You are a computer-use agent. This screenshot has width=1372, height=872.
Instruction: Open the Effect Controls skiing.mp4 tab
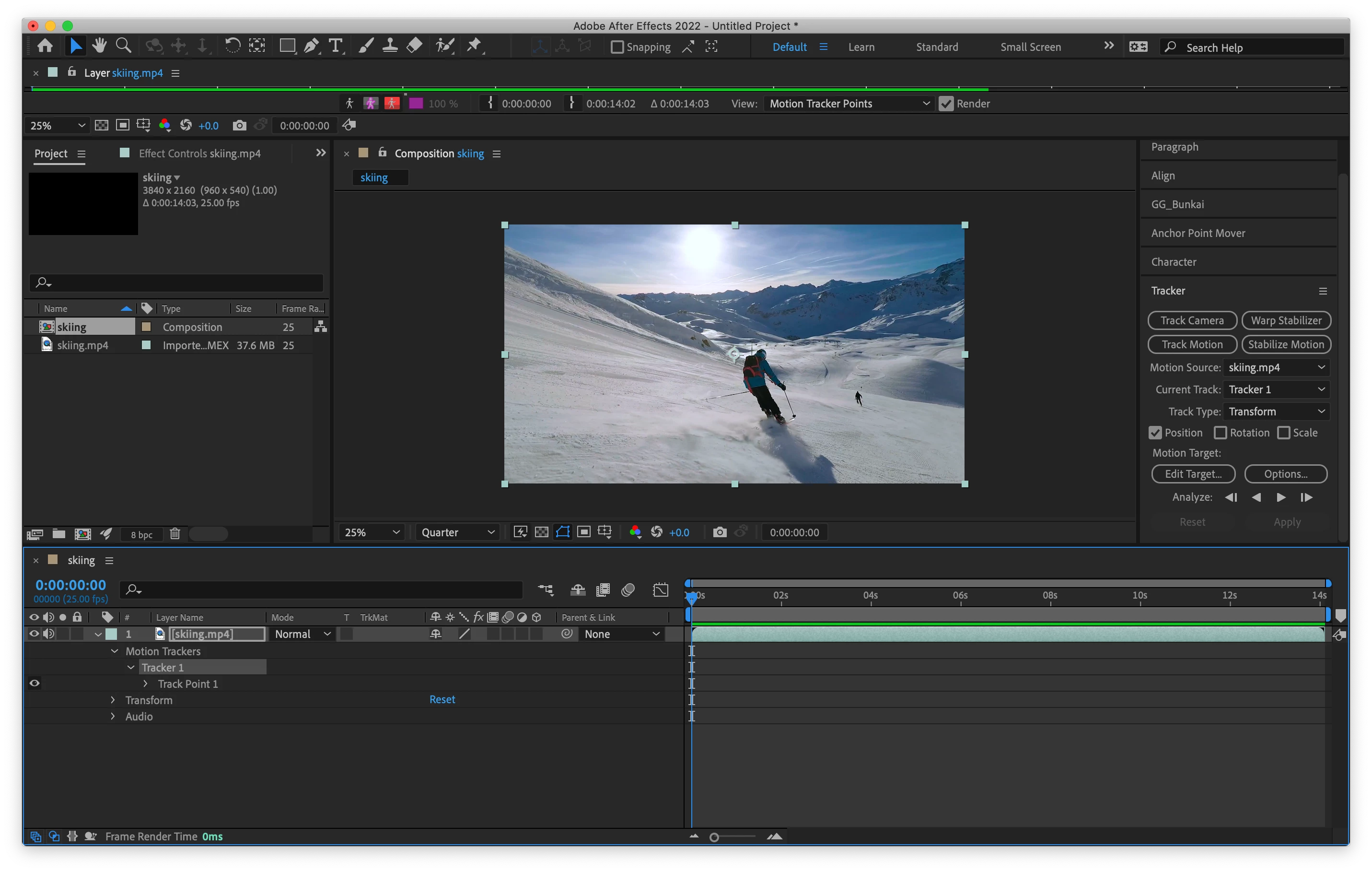click(x=199, y=153)
